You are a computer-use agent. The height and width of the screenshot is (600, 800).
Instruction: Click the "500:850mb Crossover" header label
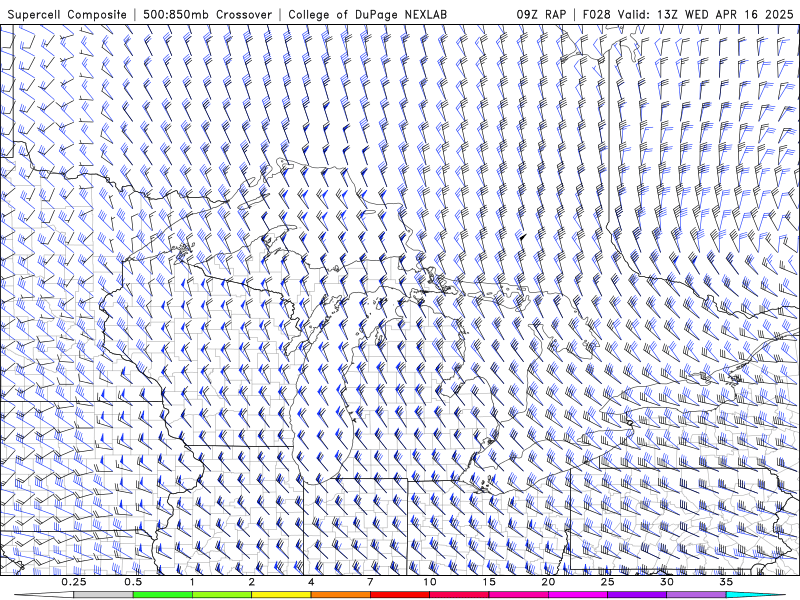point(207,15)
